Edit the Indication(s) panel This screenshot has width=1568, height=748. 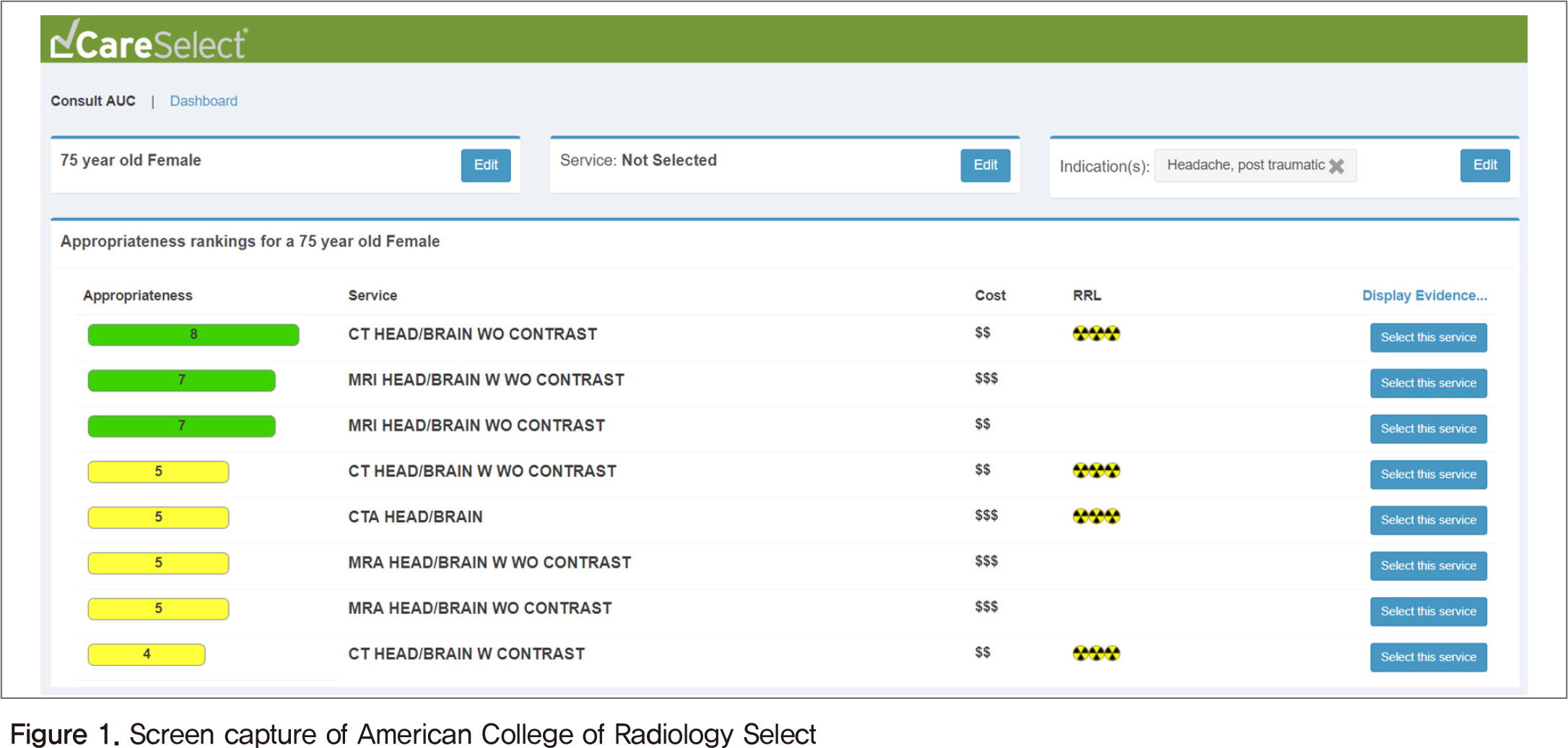(x=1485, y=165)
